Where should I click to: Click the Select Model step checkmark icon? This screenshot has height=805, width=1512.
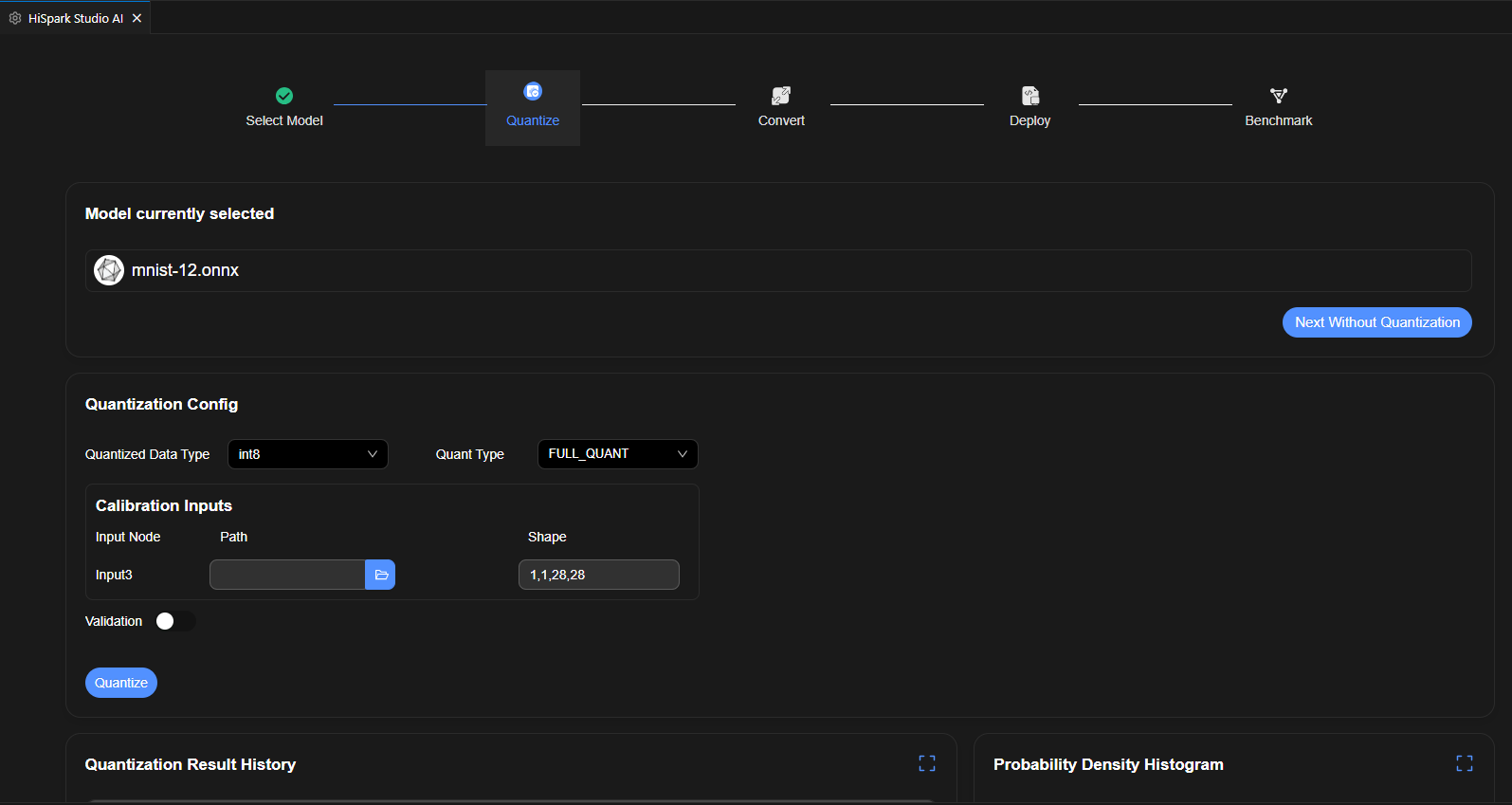tap(284, 96)
